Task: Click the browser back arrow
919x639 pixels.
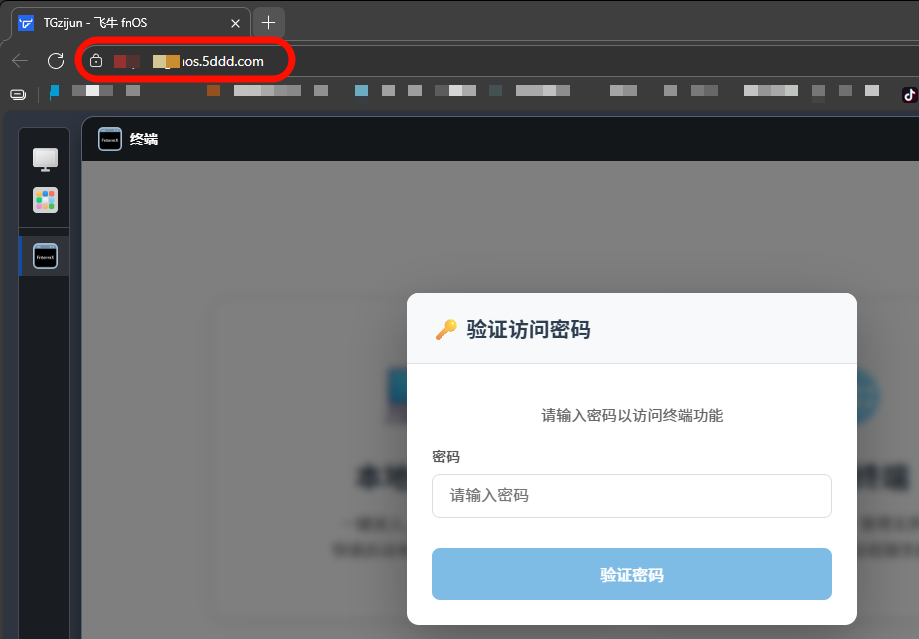Action: click(x=20, y=61)
